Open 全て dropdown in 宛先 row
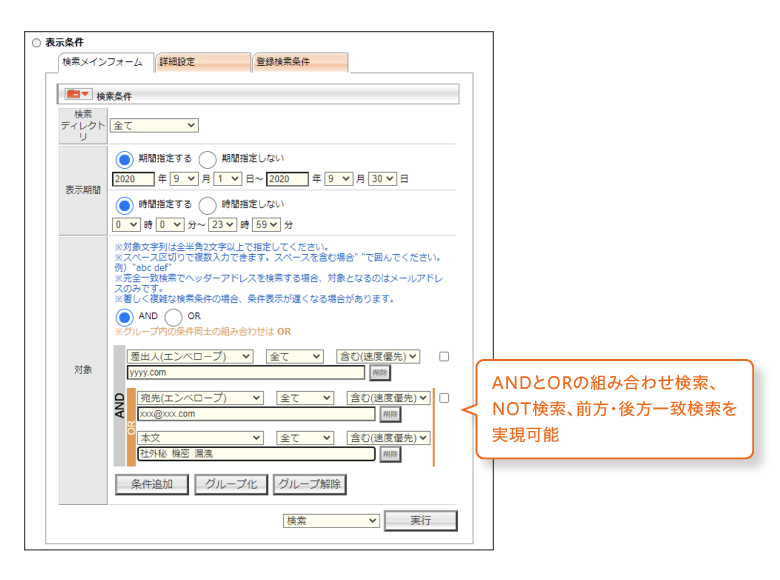This screenshot has width=780, height=580. click(x=305, y=398)
